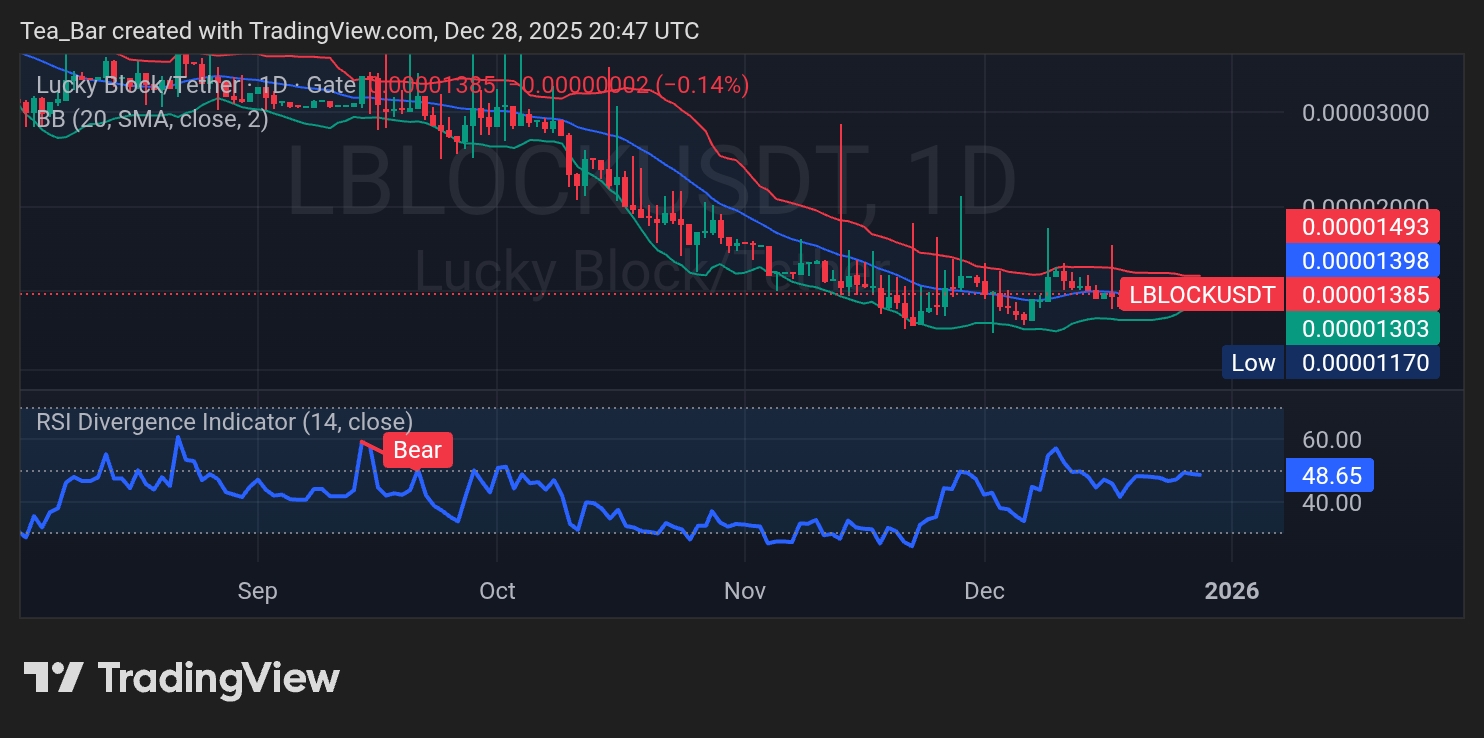This screenshot has height=738, width=1484.
Task: Click the BB (20, SMA, close, 2) legend
Action: pyautogui.click(x=152, y=119)
